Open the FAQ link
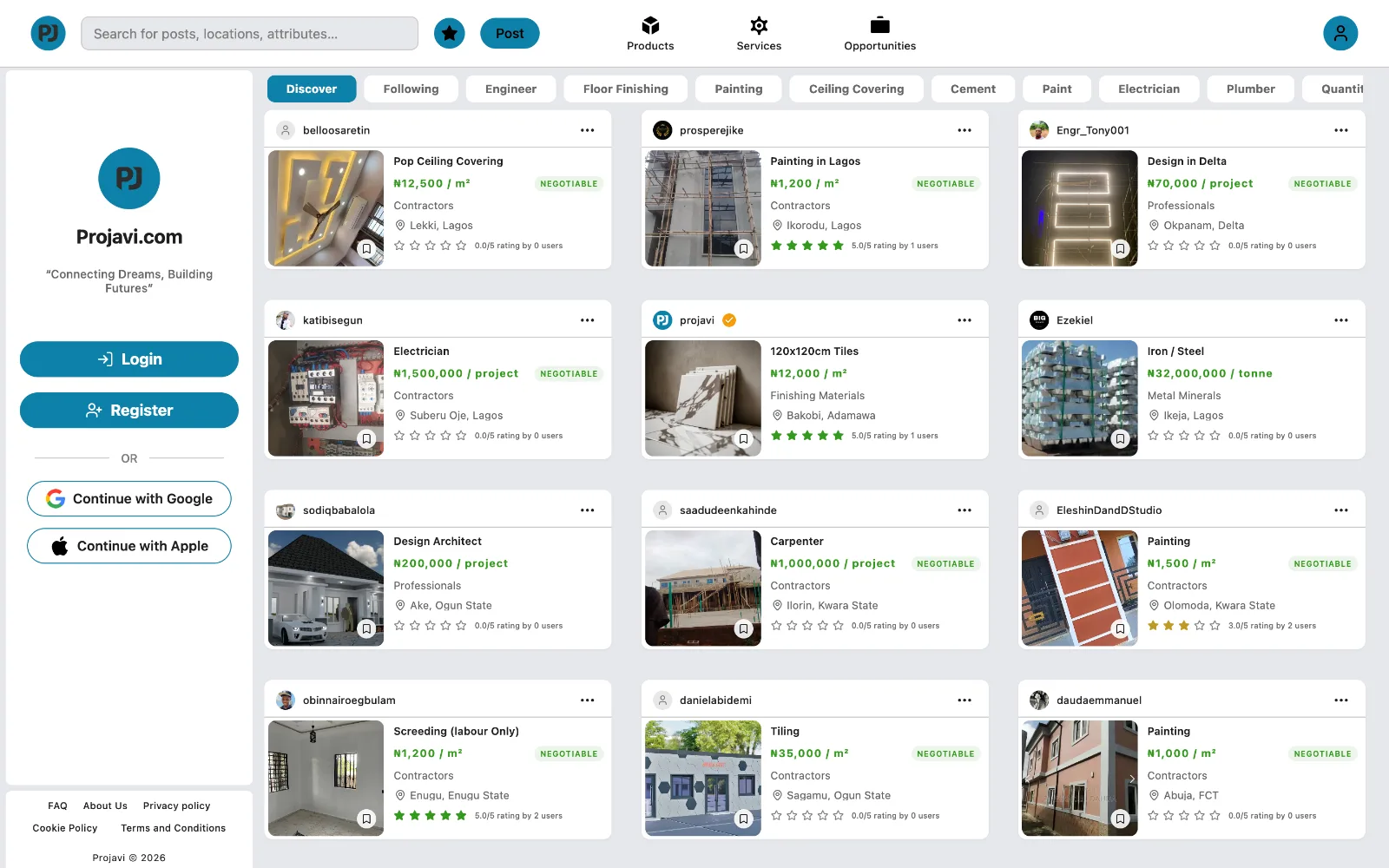 [x=57, y=806]
